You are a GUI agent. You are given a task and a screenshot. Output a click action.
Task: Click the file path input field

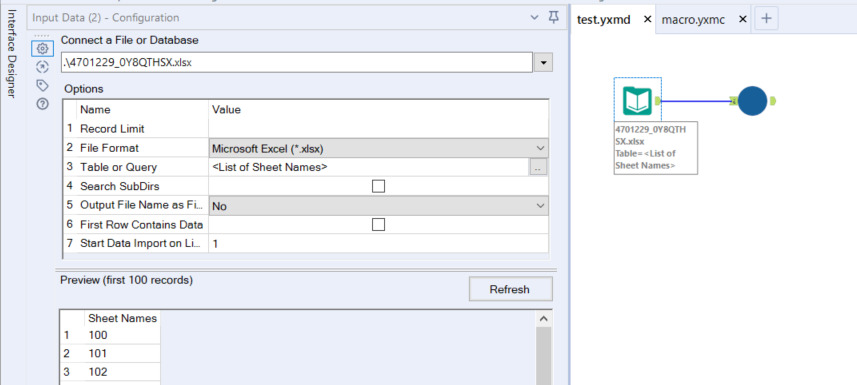(x=296, y=62)
